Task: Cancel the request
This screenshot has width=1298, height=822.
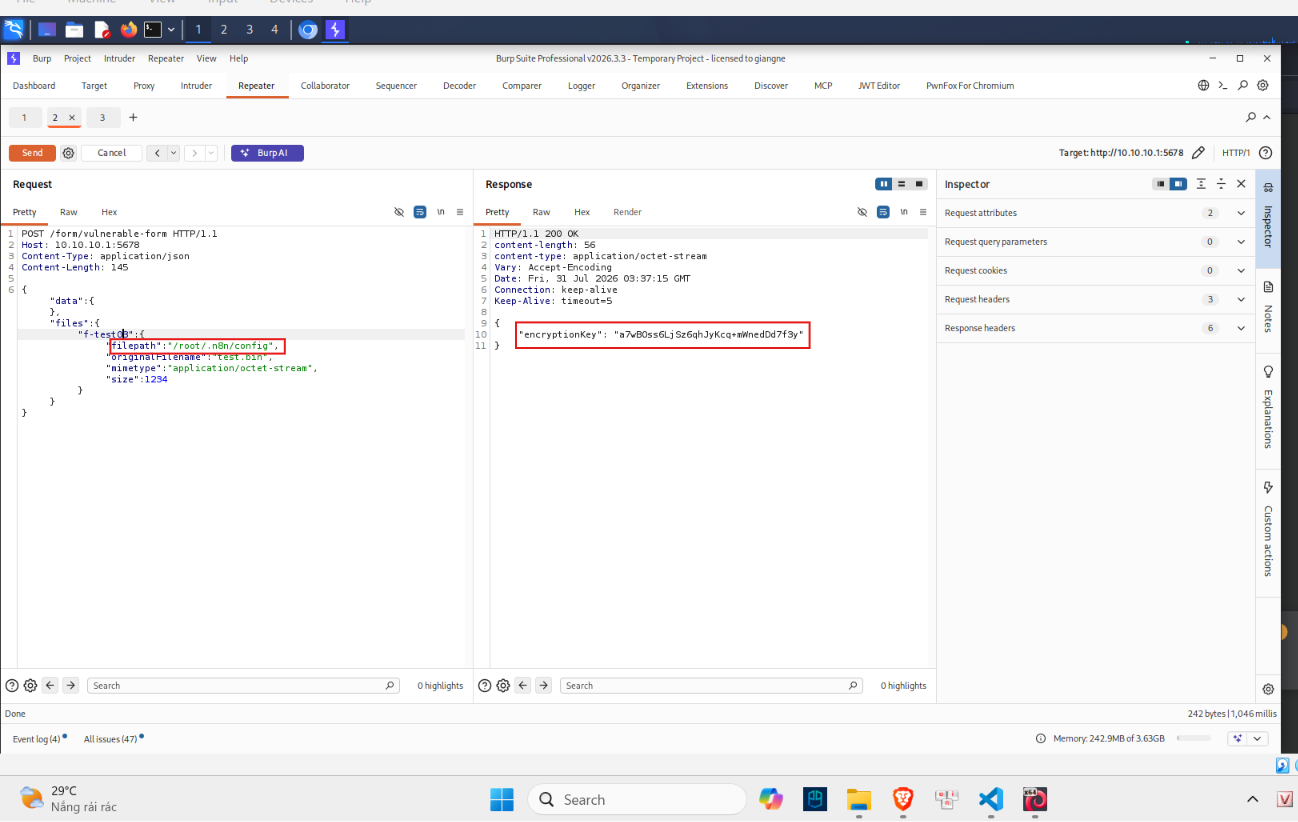Action: point(112,153)
